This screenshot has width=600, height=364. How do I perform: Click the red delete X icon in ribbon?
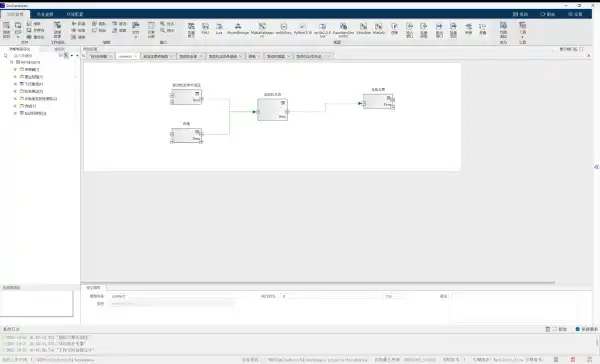[74, 37]
